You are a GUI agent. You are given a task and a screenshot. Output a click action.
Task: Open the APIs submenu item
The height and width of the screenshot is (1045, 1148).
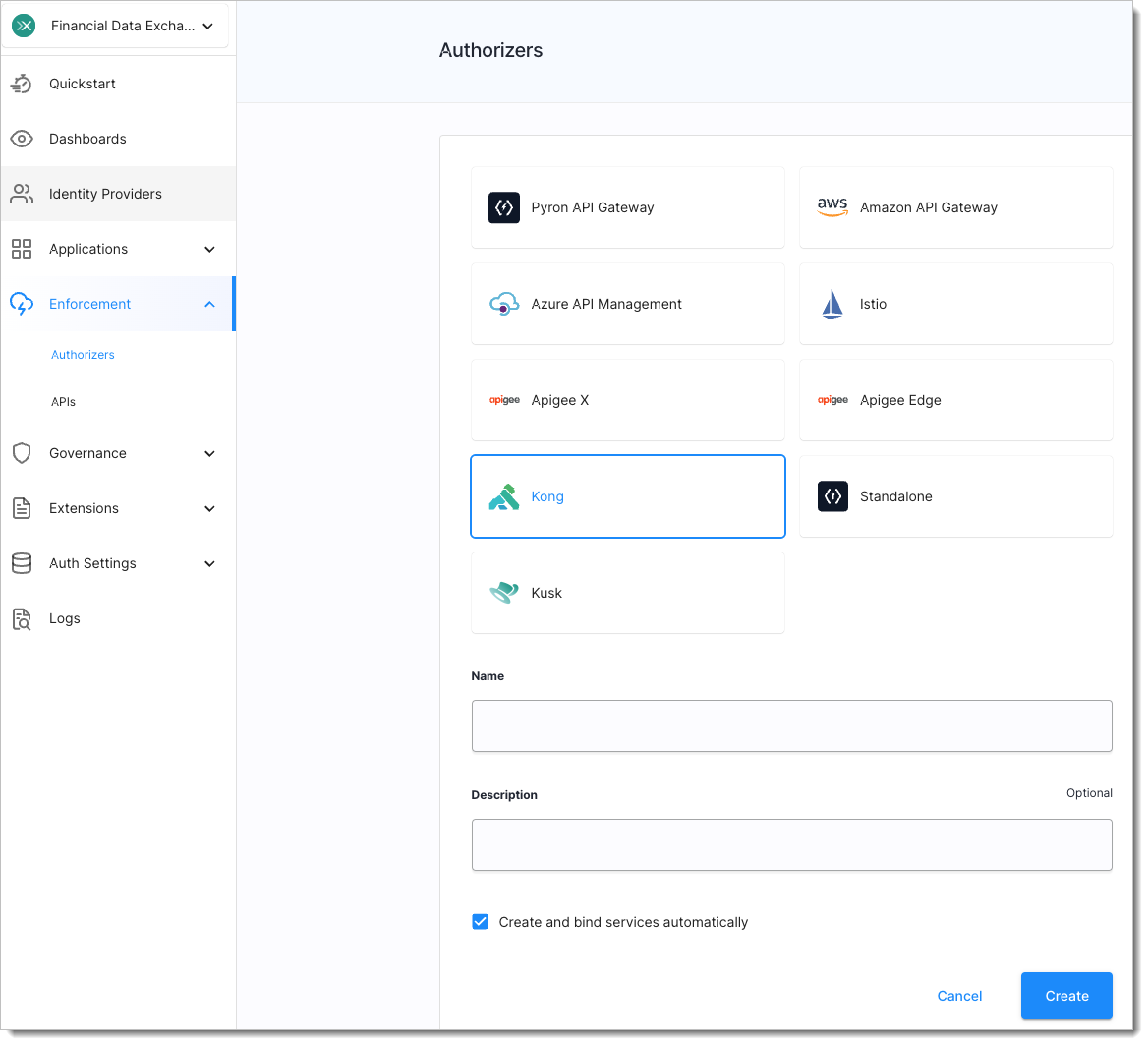point(63,402)
